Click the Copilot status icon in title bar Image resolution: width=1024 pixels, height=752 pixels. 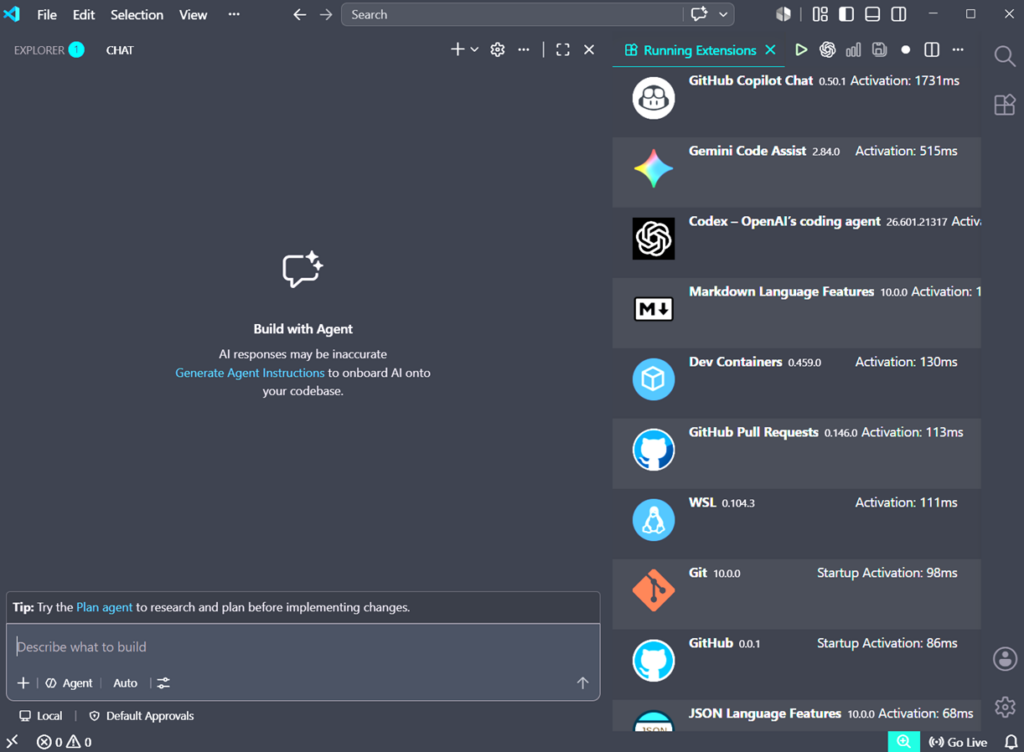783,14
